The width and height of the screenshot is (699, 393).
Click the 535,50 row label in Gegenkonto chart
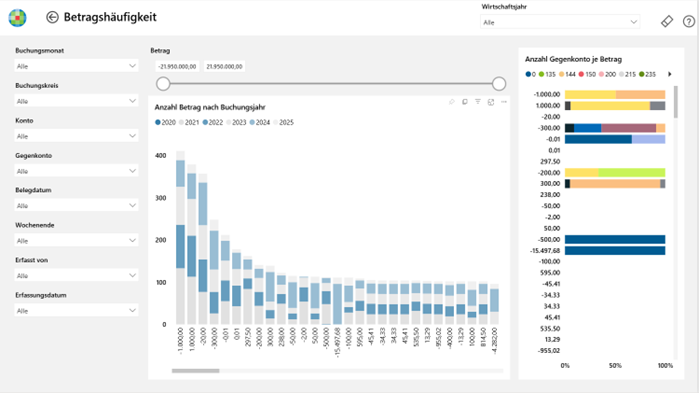point(550,328)
